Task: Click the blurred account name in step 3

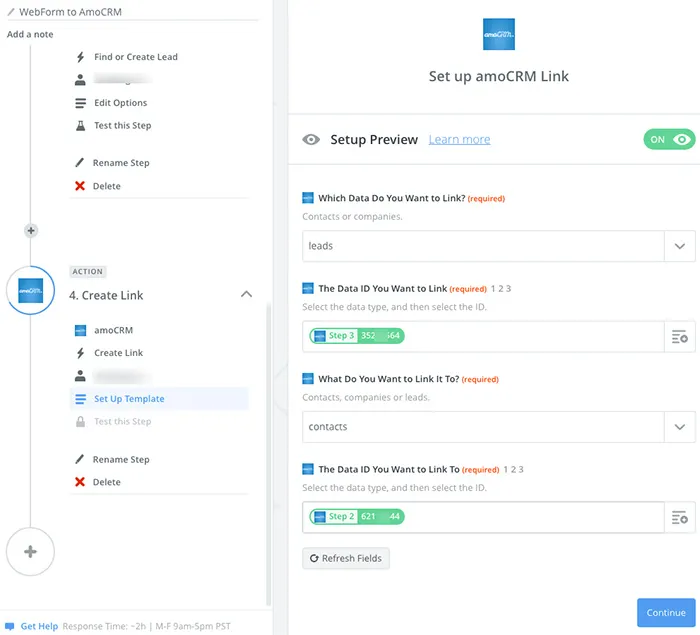Action: pos(123,79)
